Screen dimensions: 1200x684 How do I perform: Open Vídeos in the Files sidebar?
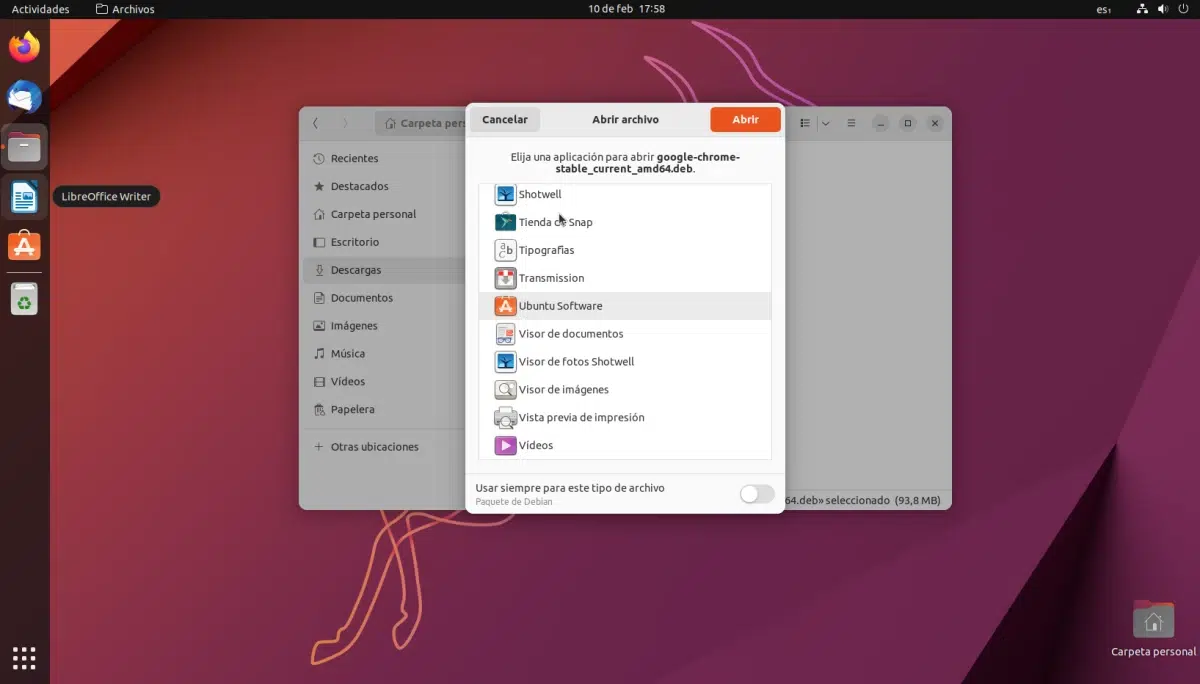tap(382, 381)
